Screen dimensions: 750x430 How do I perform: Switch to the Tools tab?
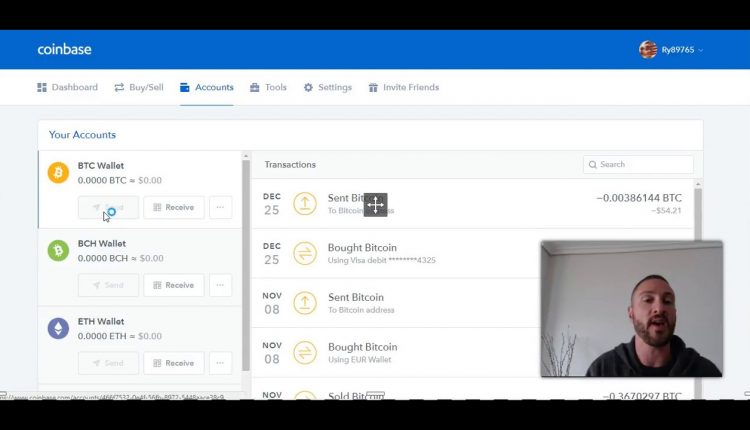click(268, 88)
